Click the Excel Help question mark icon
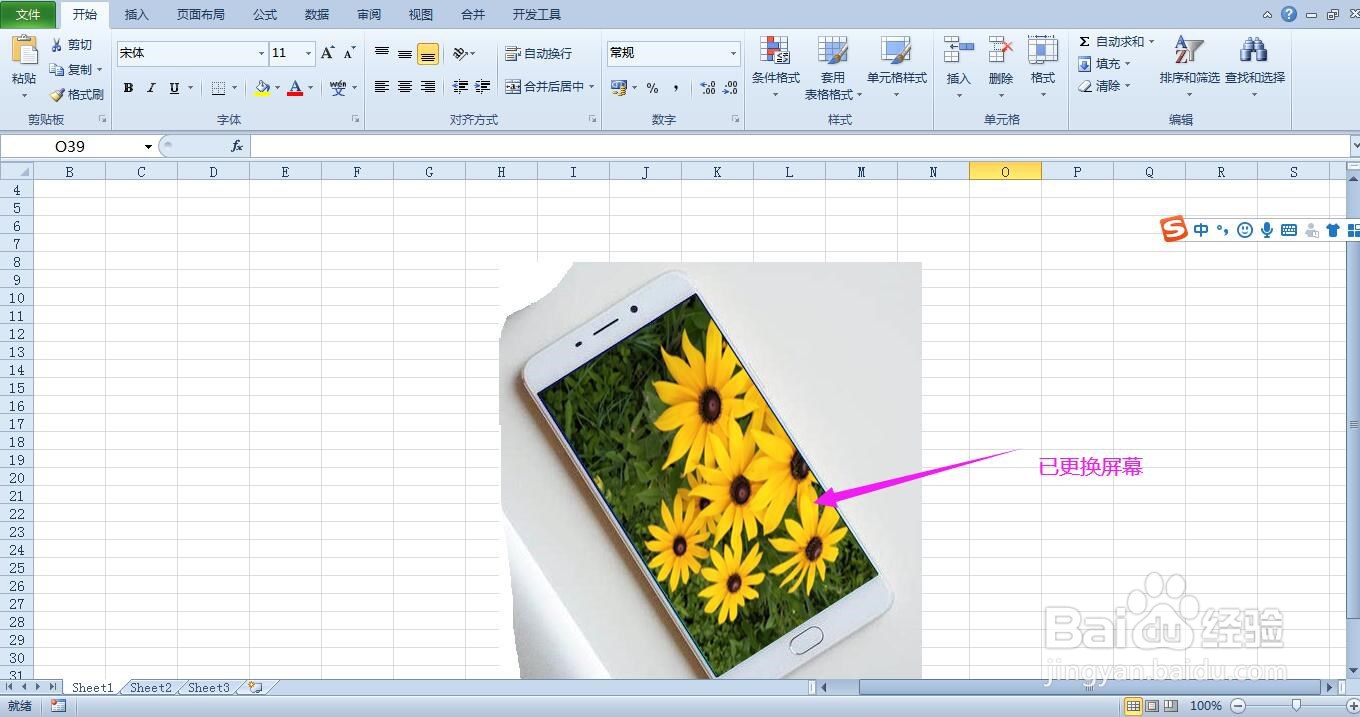 point(1289,14)
